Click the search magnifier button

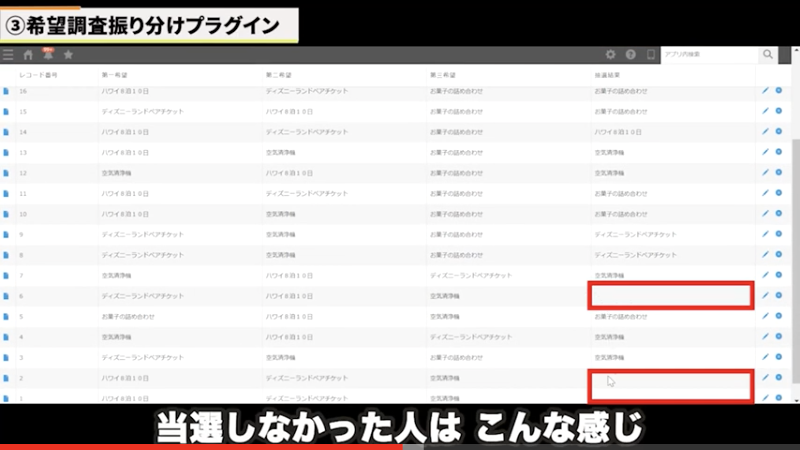pos(768,55)
